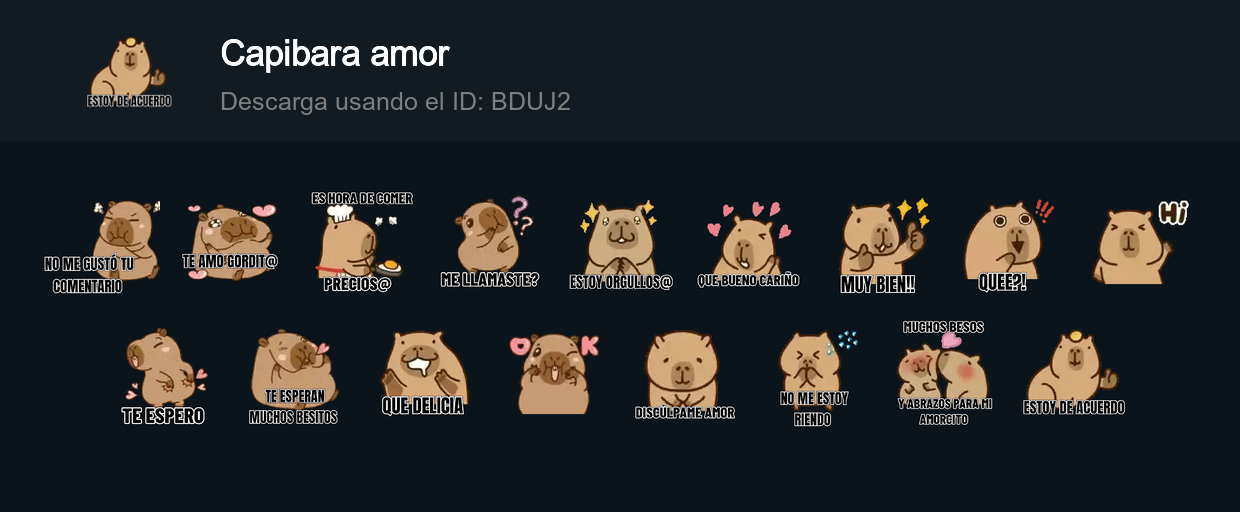Click the 'Que bueno cariño' hearts sticker
Viewport: 1240px width, 512px height.
(x=748, y=243)
